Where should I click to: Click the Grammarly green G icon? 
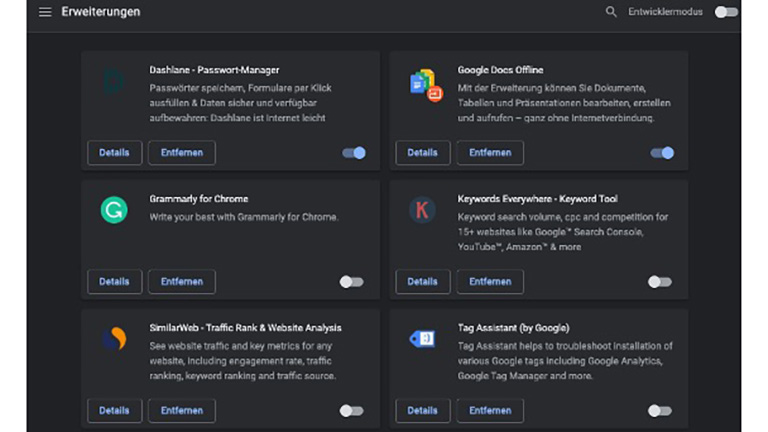coord(114,210)
